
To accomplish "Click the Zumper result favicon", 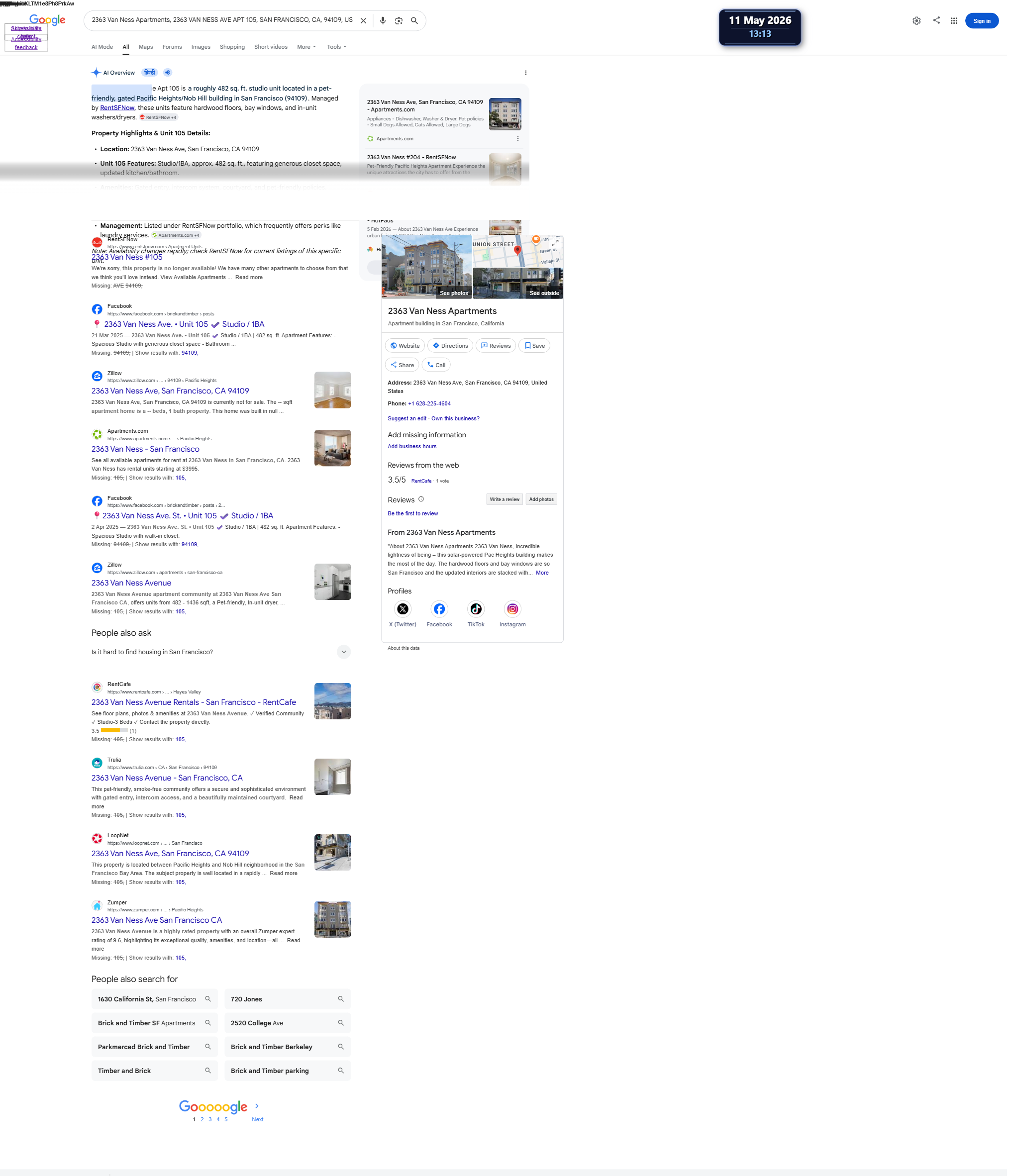I will point(98,911).
